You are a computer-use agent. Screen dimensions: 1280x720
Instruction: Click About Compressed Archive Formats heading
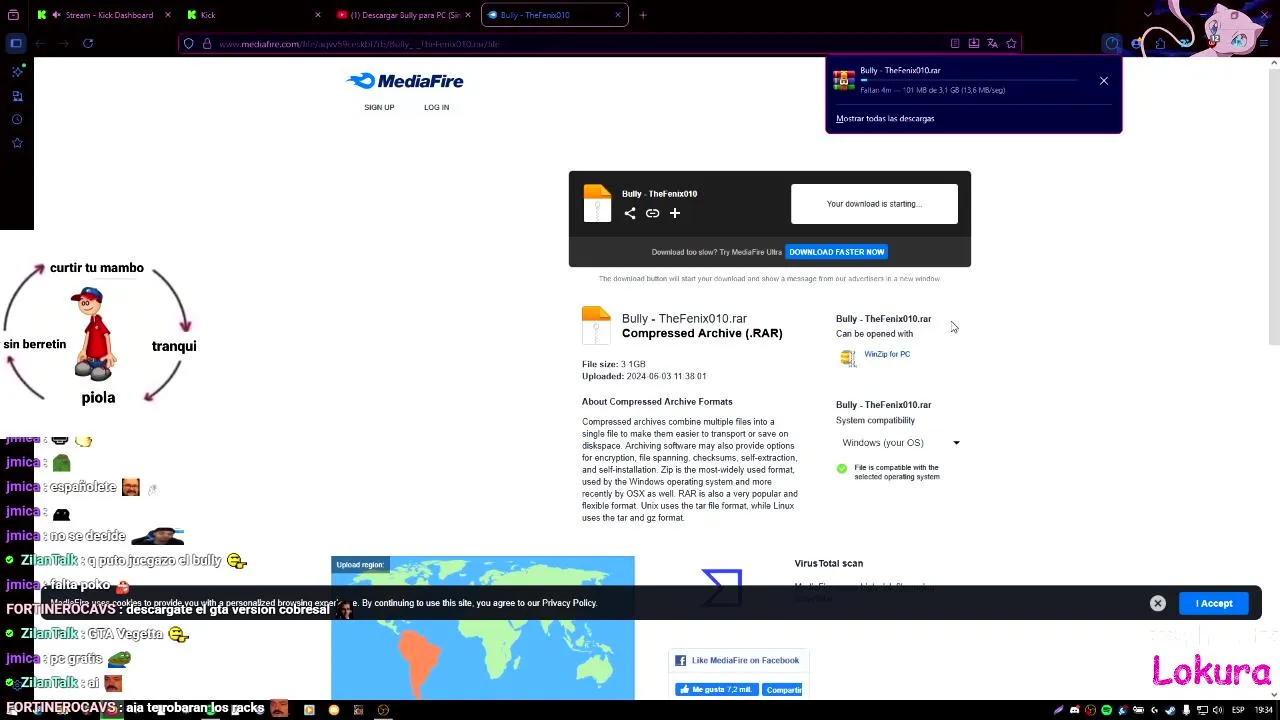657,402
